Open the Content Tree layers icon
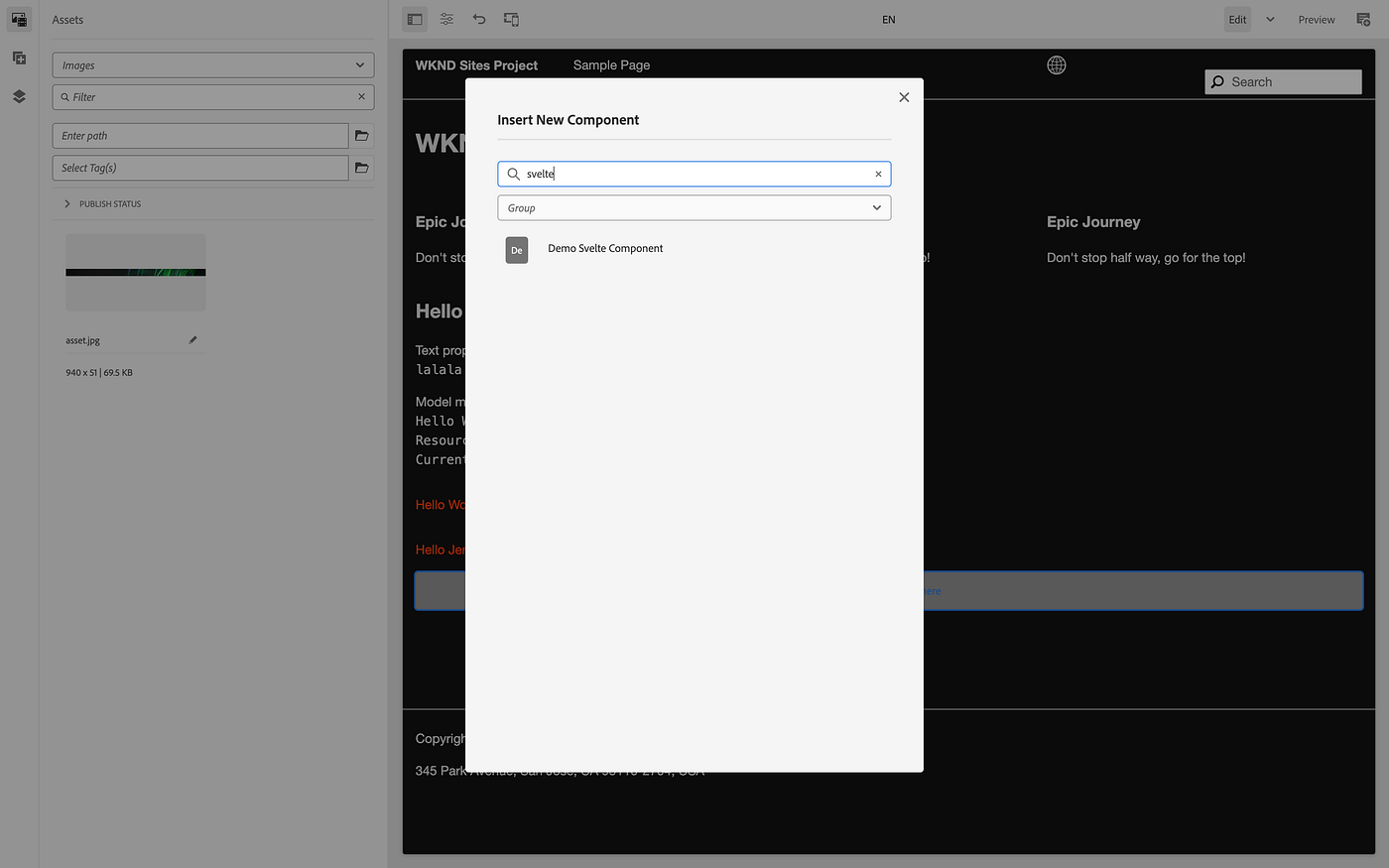Image resolution: width=1389 pixels, height=868 pixels. point(19,96)
